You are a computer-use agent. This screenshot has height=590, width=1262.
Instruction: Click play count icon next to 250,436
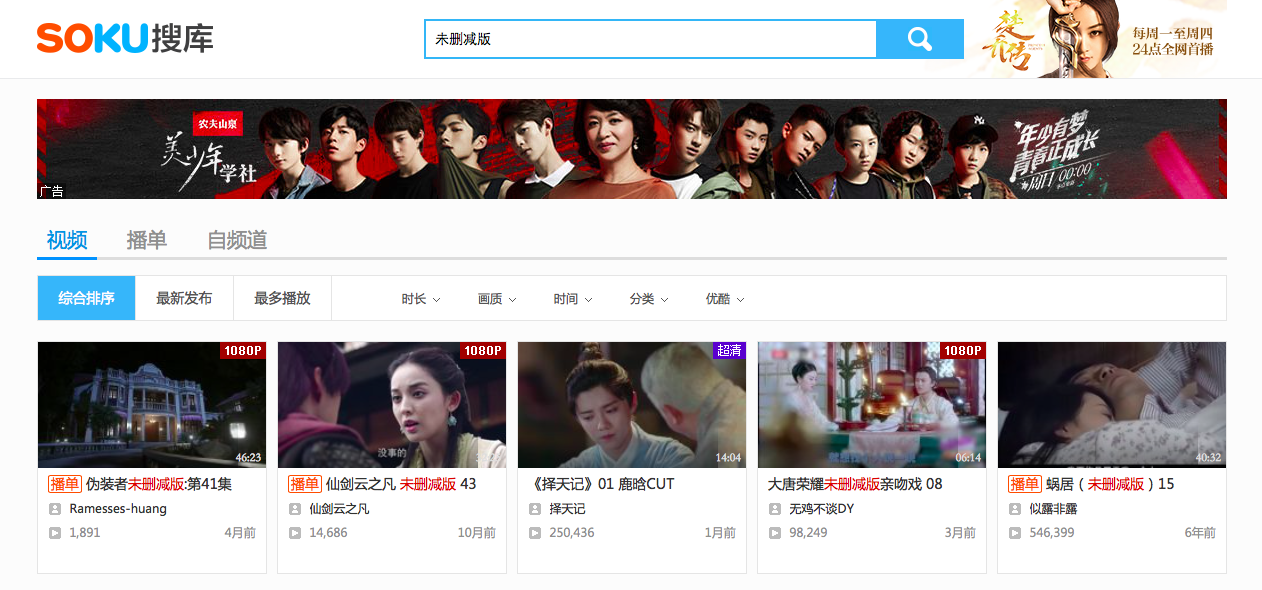point(535,533)
